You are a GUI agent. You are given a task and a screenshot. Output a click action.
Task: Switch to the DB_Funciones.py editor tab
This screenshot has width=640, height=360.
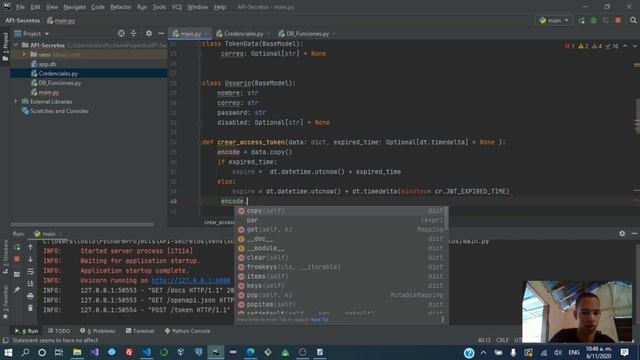(307, 33)
